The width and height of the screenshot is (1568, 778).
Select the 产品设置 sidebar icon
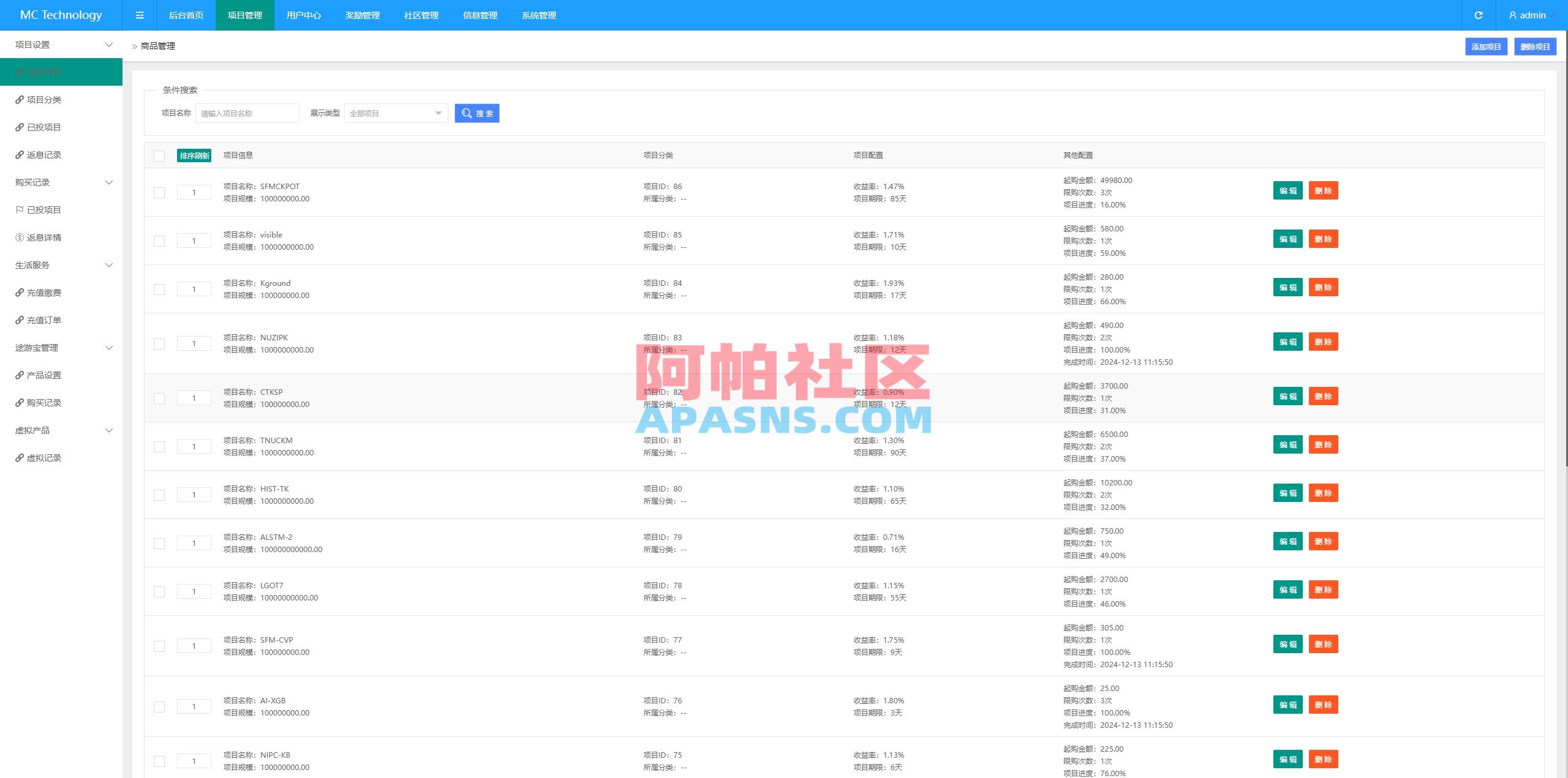19,375
